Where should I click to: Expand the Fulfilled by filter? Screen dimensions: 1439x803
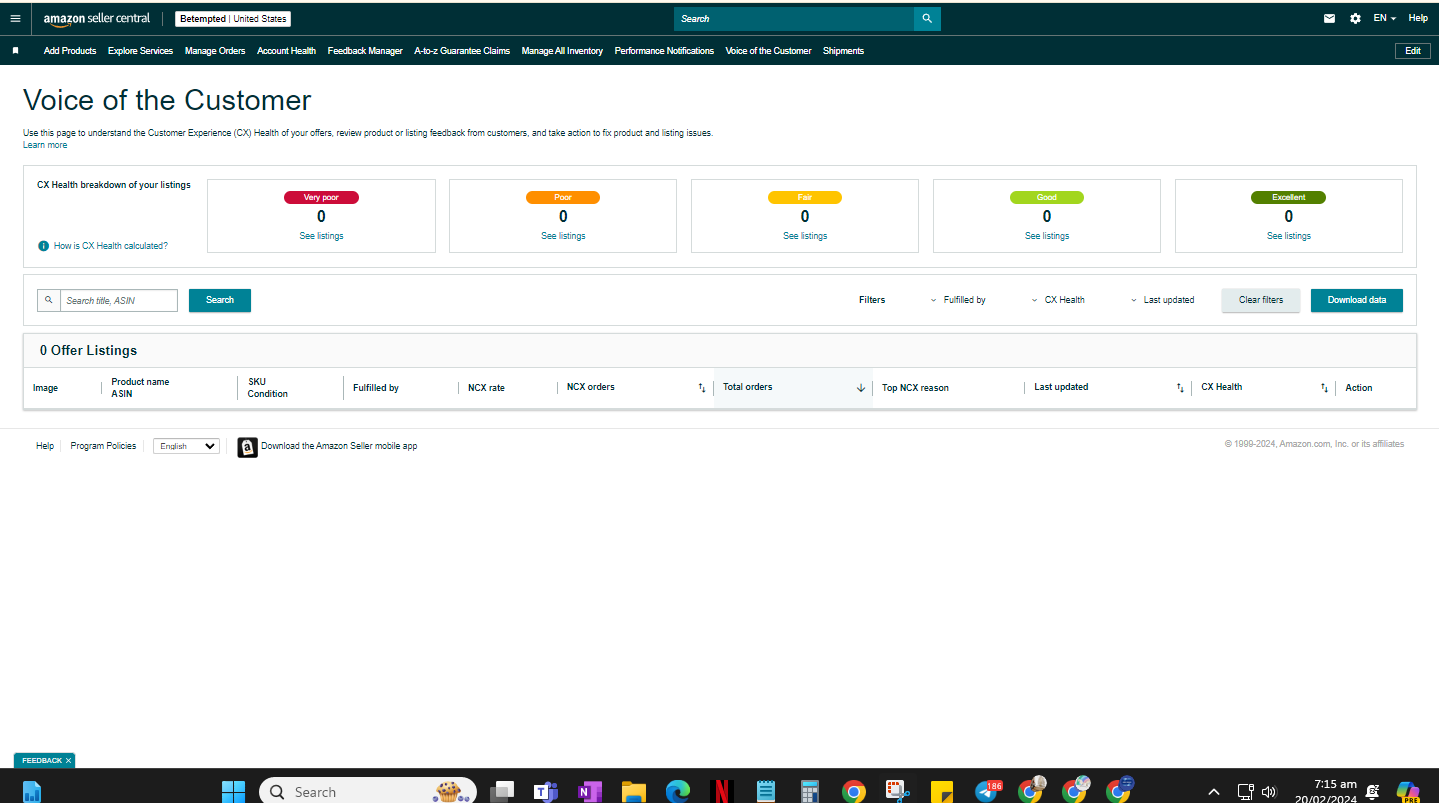point(957,300)
